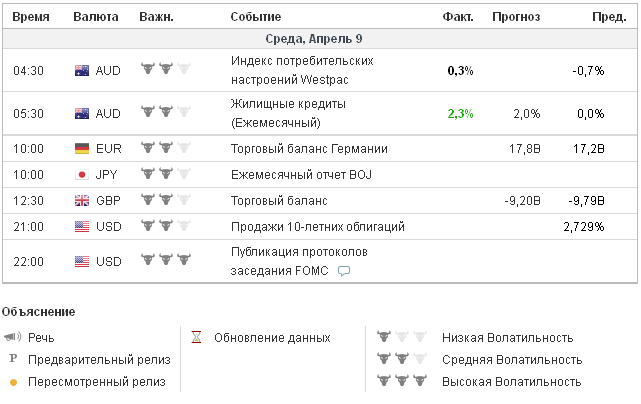This screenshot has width=641, height=404.
Task: Click the Время column header
Action: (30, 17)
